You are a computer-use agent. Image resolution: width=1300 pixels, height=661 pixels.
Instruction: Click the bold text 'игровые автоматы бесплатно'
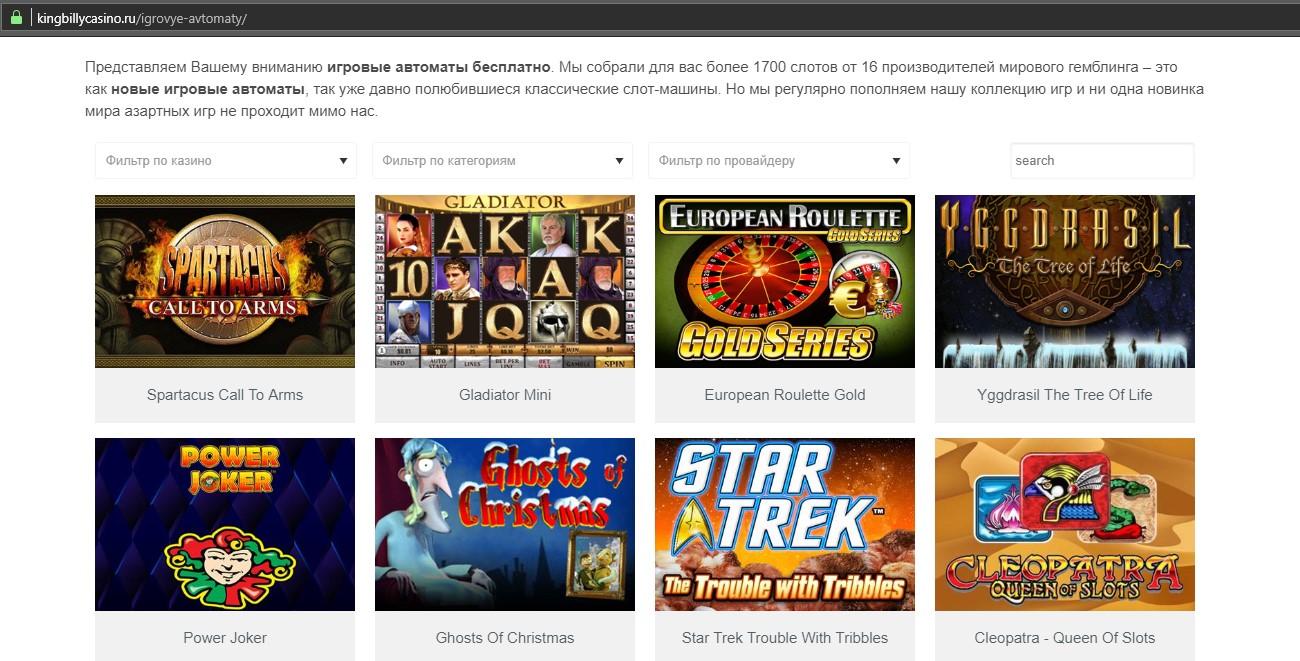click(439, 67)
